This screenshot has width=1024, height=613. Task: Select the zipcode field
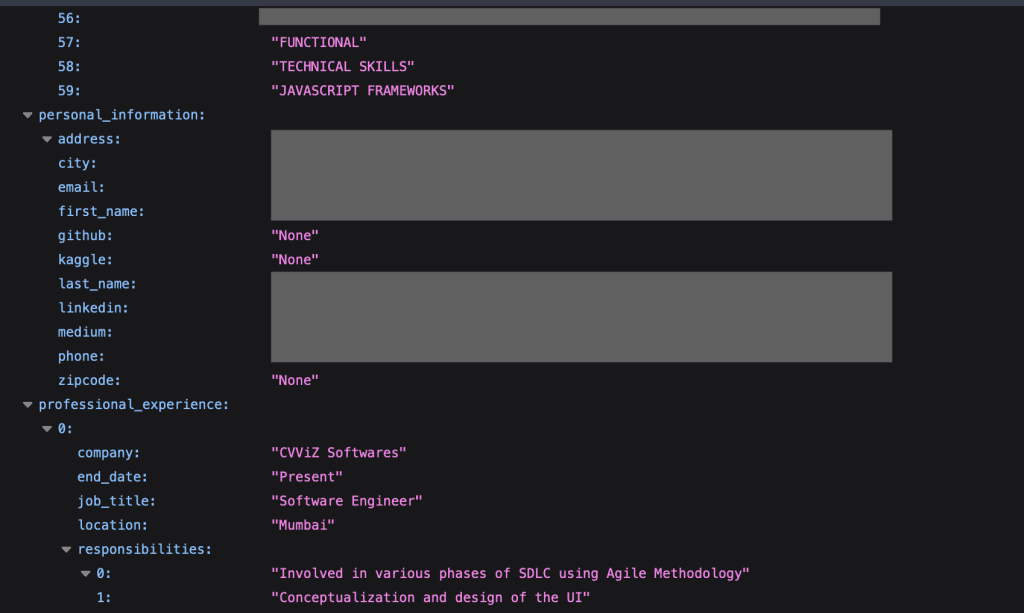(89, 380)
